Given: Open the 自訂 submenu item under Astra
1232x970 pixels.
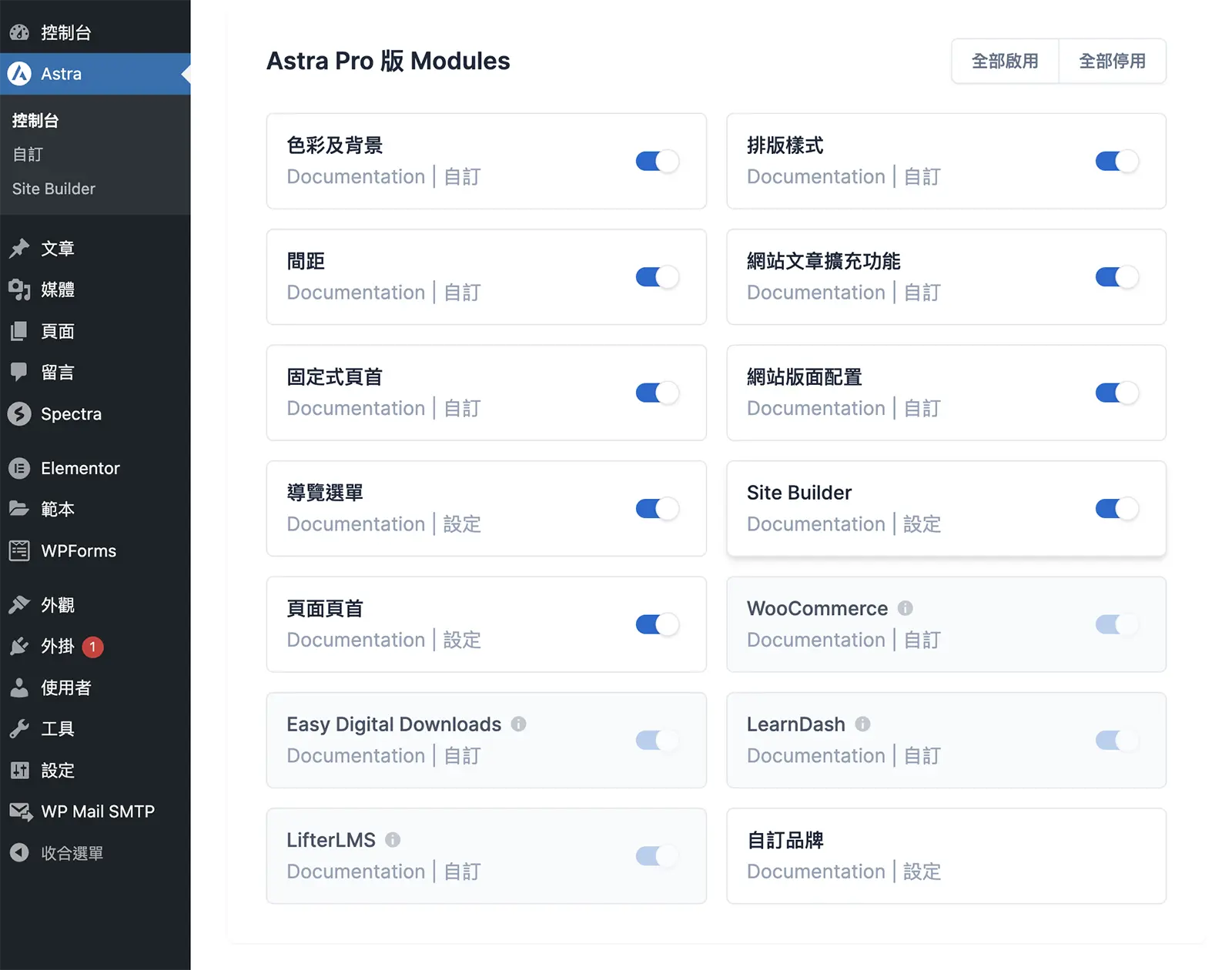Looking at the screenshot, I should 28,155.
